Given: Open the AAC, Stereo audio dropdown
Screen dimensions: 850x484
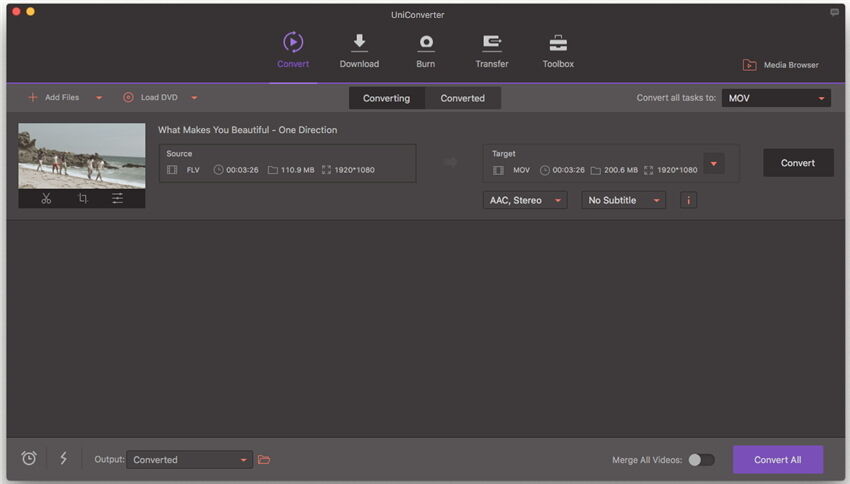Looking at the screenshot, I should (525, 201).
